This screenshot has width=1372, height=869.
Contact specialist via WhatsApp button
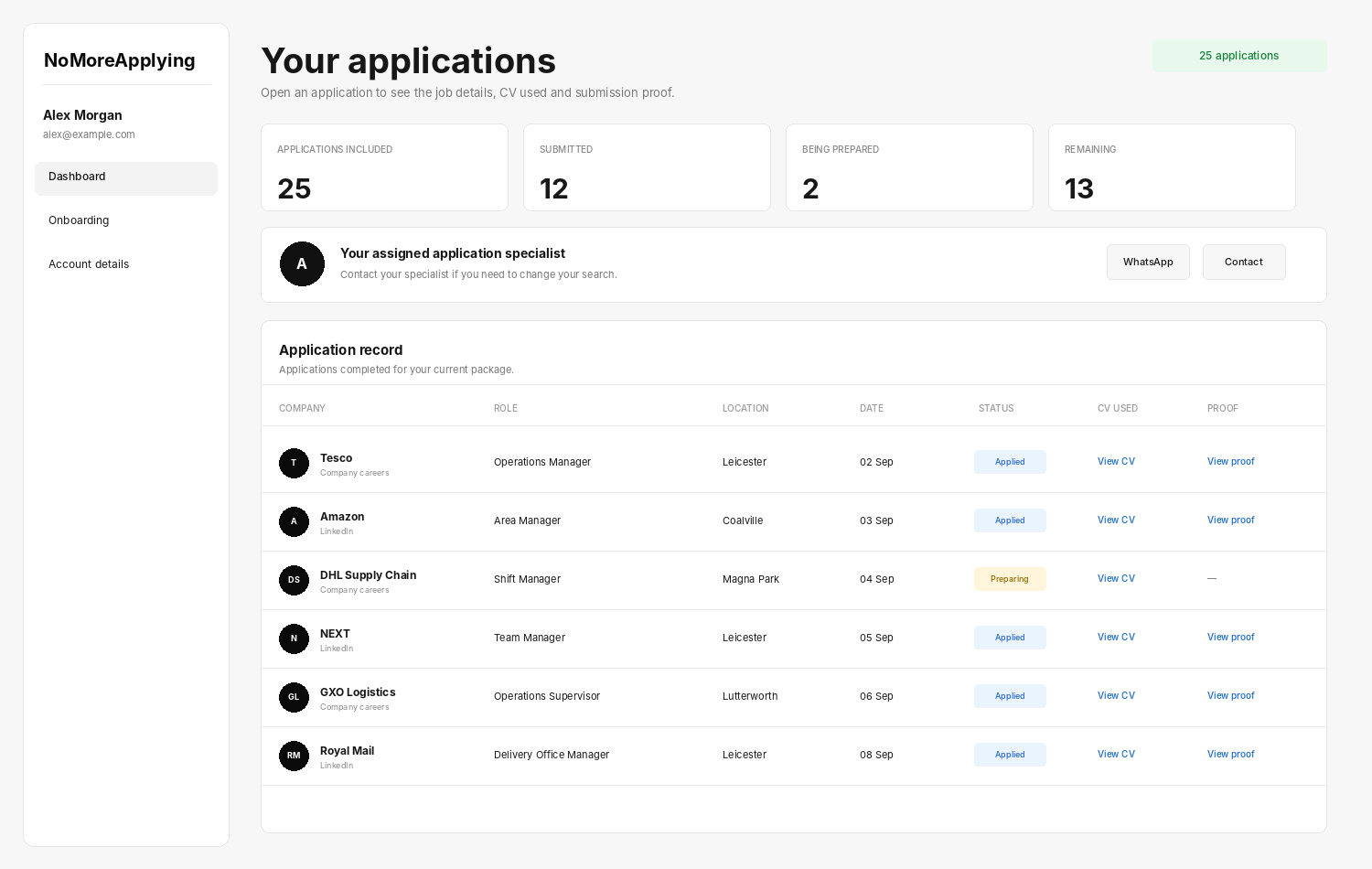pos(1148,262)
